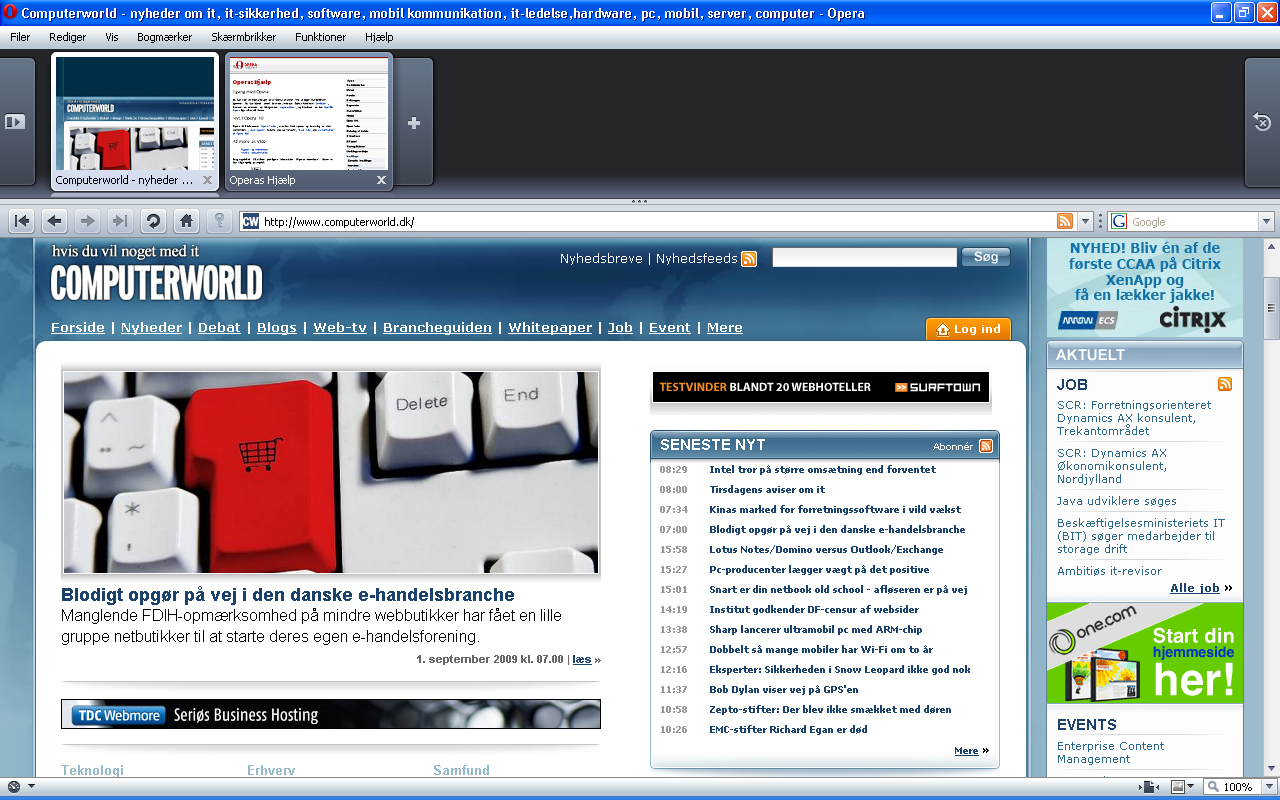Click the Rewind navigation button
Screen dimensions: 1280x800
pos(22,221)
